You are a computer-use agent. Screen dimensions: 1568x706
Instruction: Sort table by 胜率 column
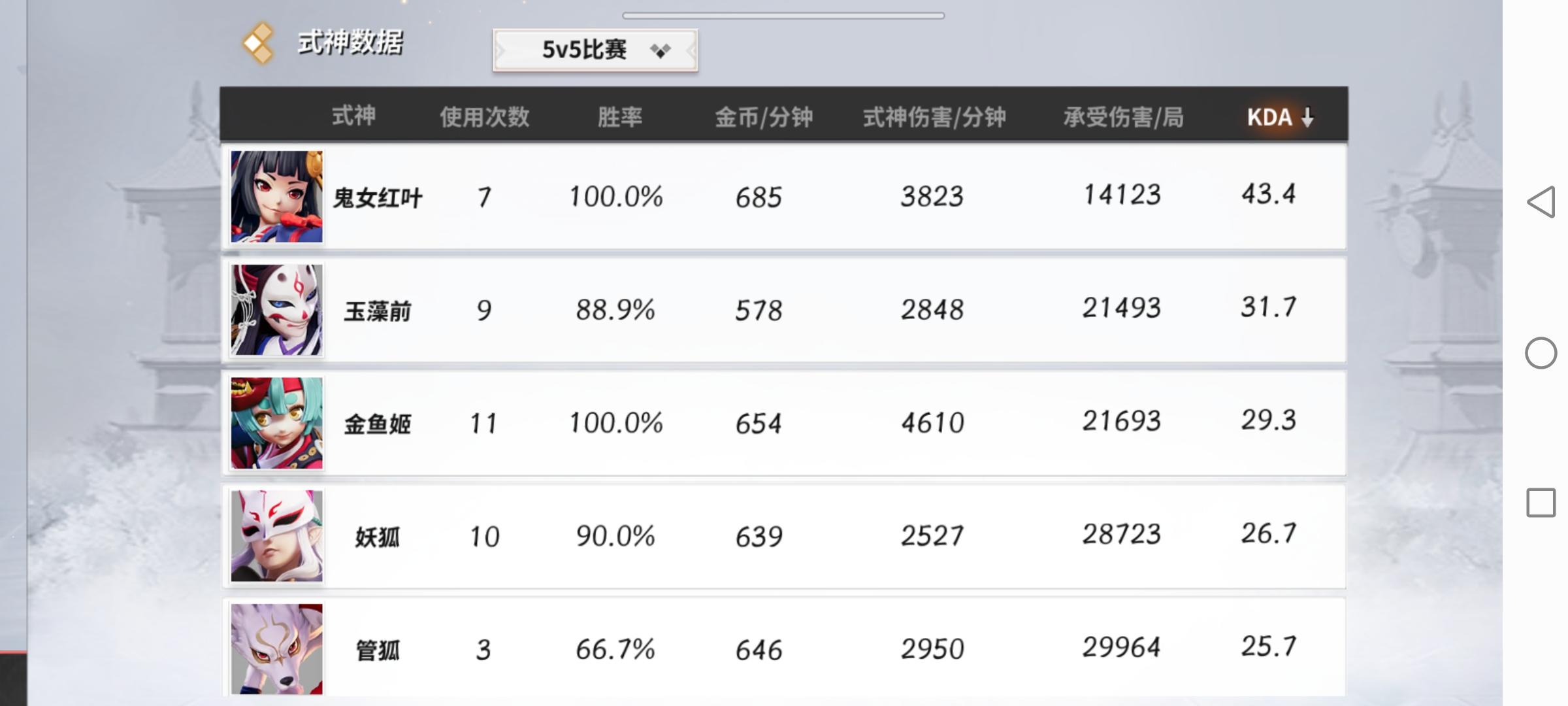click(x=619, y=117)
